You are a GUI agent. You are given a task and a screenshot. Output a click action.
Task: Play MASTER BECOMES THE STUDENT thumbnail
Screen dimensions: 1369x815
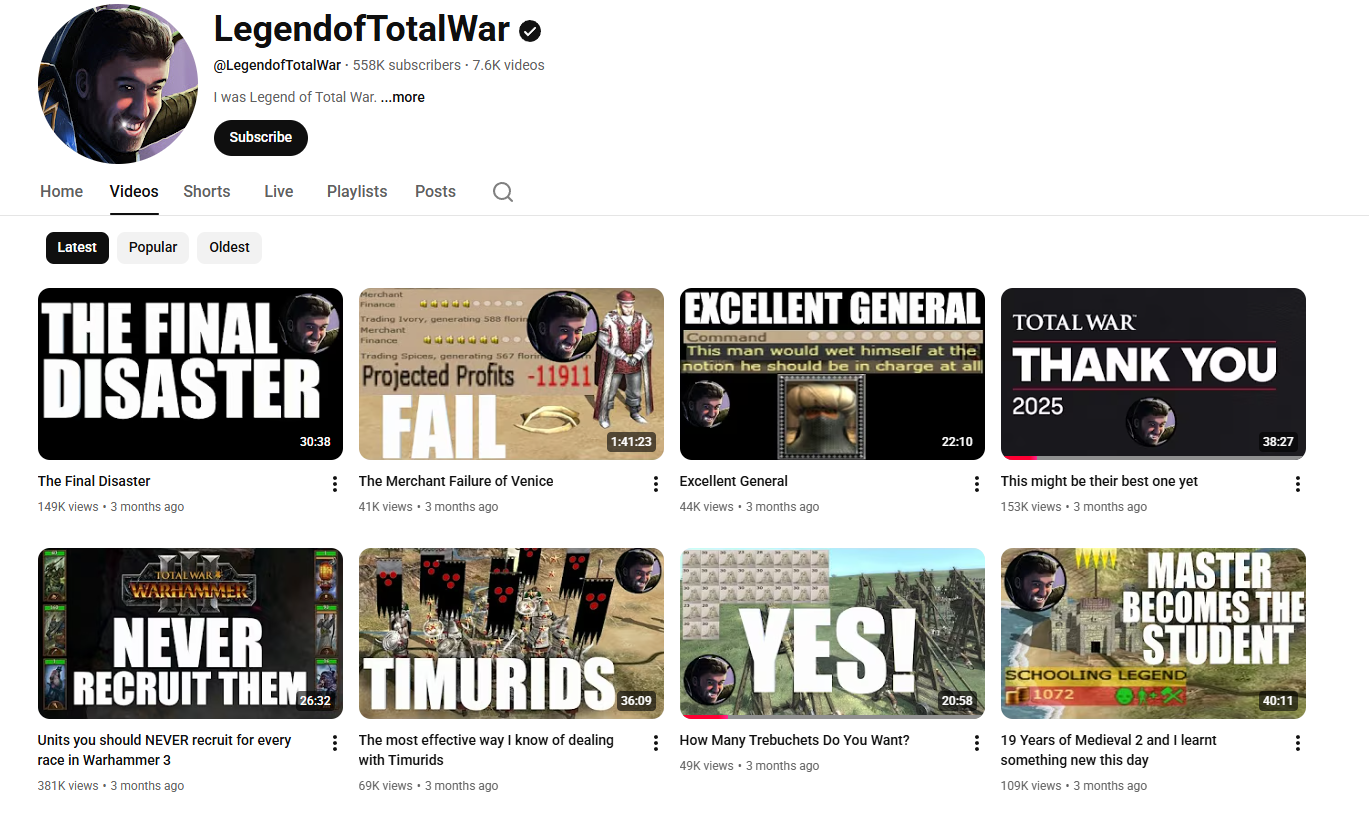coord(1153,633)
